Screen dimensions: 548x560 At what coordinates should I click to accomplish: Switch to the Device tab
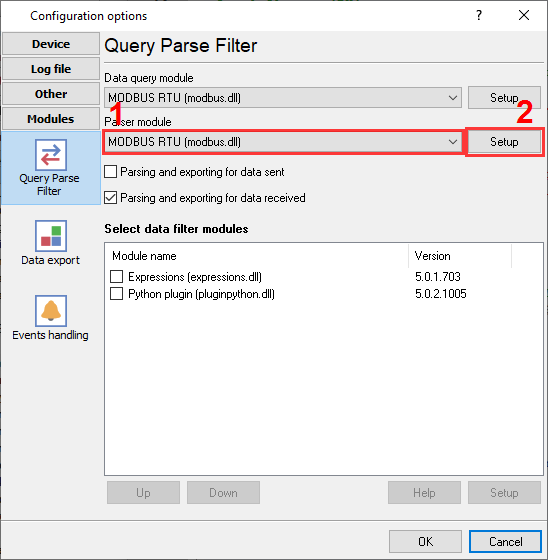coord(51,44)
